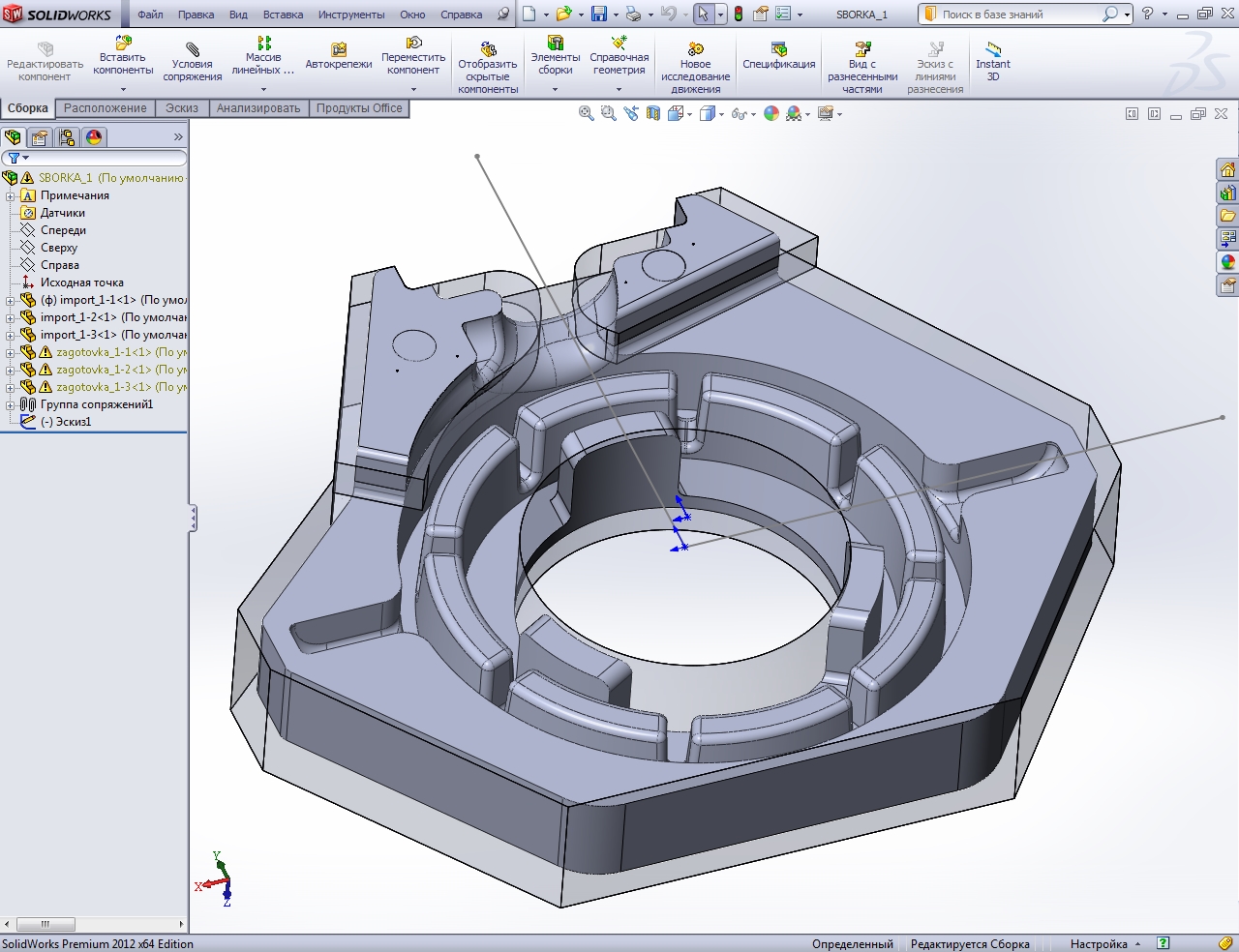
Task: Expand the import_1-2<1> tree node
Action: [x=11, y=317]
